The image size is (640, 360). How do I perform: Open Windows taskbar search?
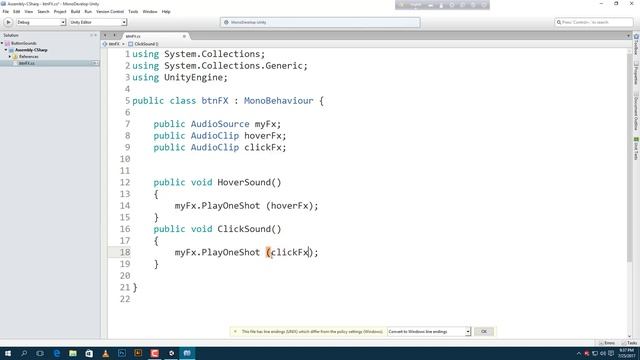coord(24,353)
